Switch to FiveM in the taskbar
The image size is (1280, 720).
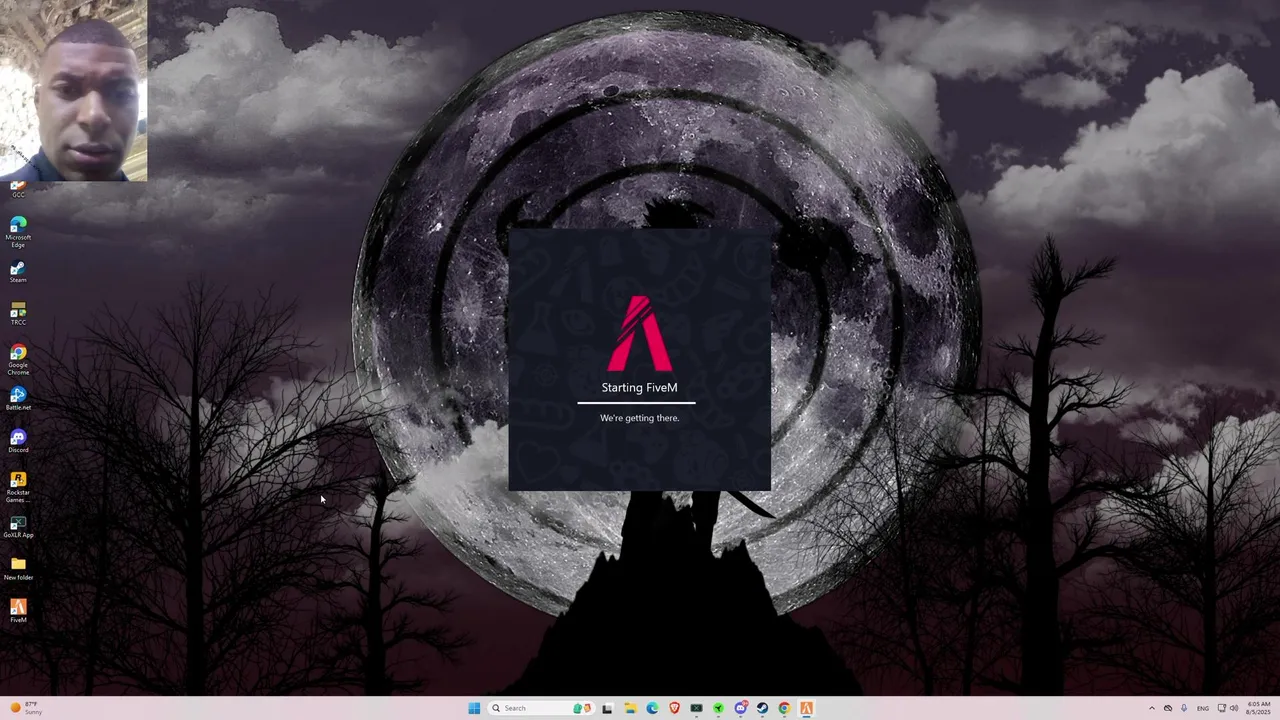(x=806, y=708)
